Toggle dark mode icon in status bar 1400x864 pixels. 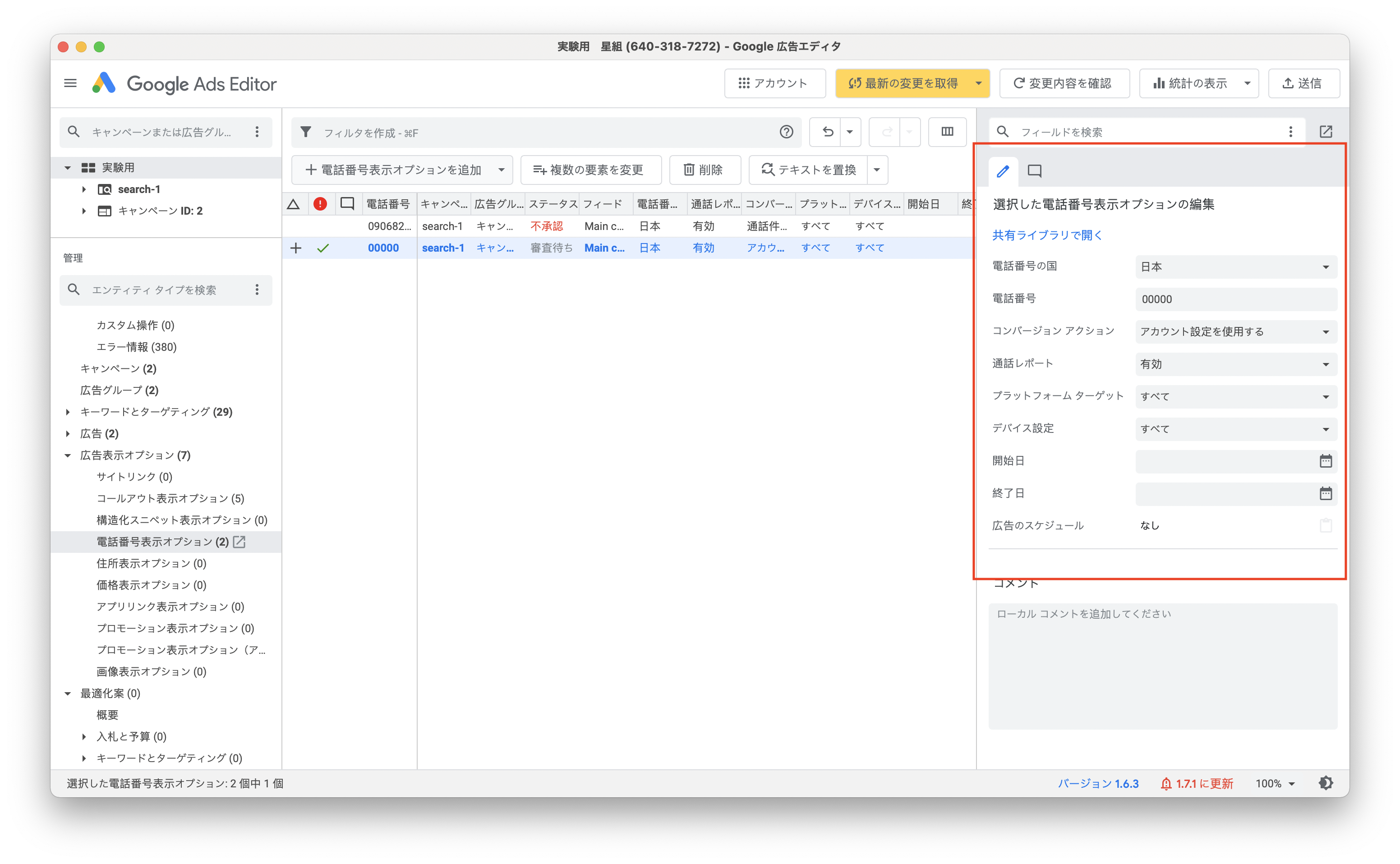[1326, 783]
